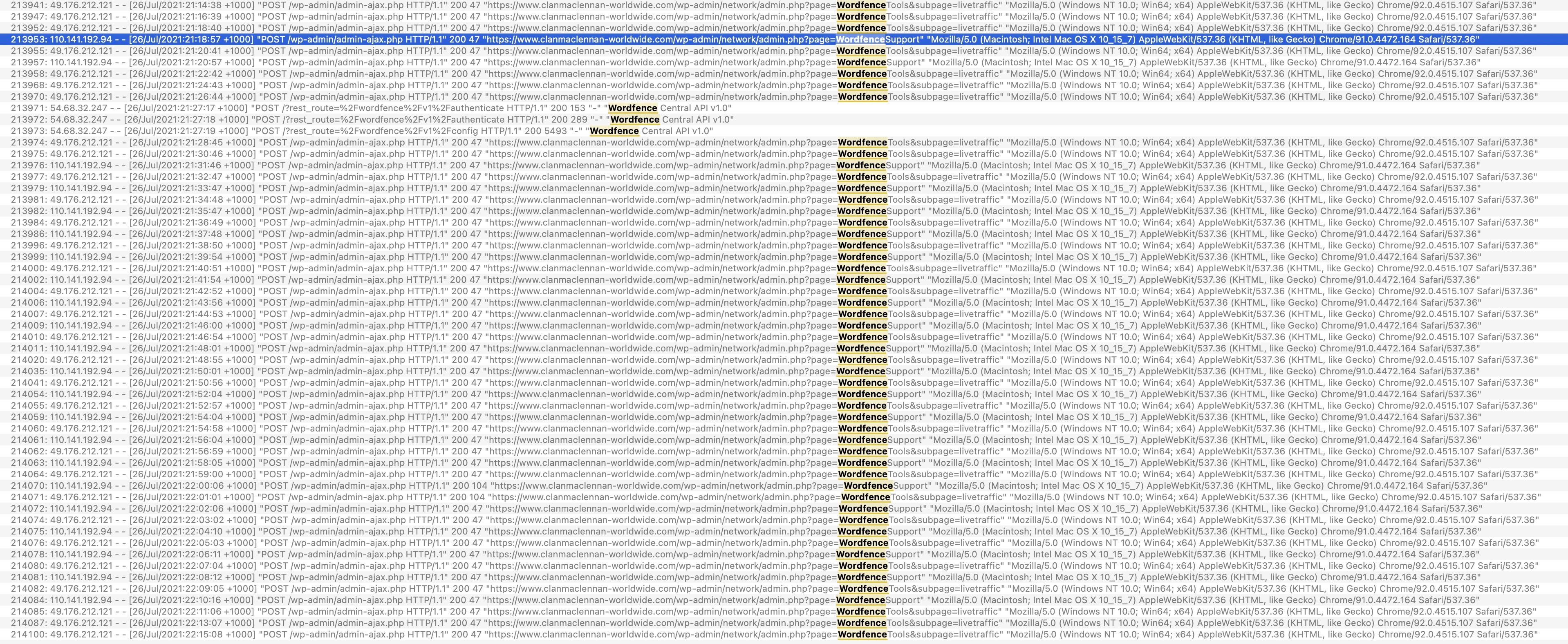Select log entry 213952 timestamped 21:18:40
Screen dimensions: 1568x644
[784, 28]
